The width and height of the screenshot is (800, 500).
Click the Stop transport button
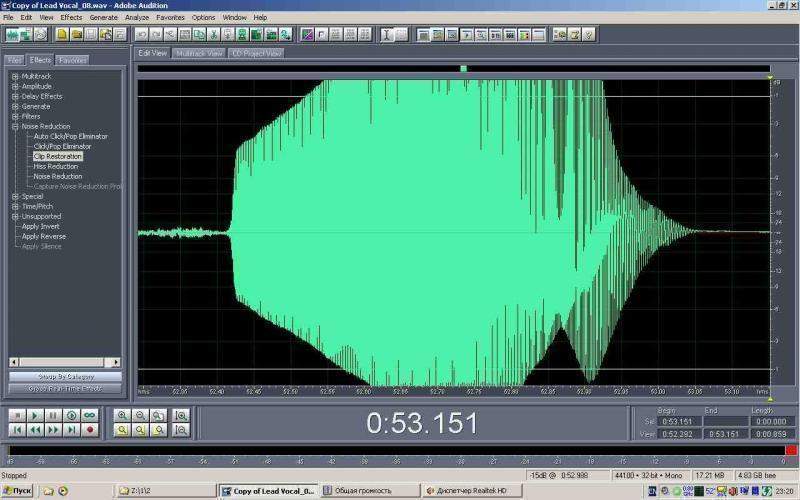[17, 415]
